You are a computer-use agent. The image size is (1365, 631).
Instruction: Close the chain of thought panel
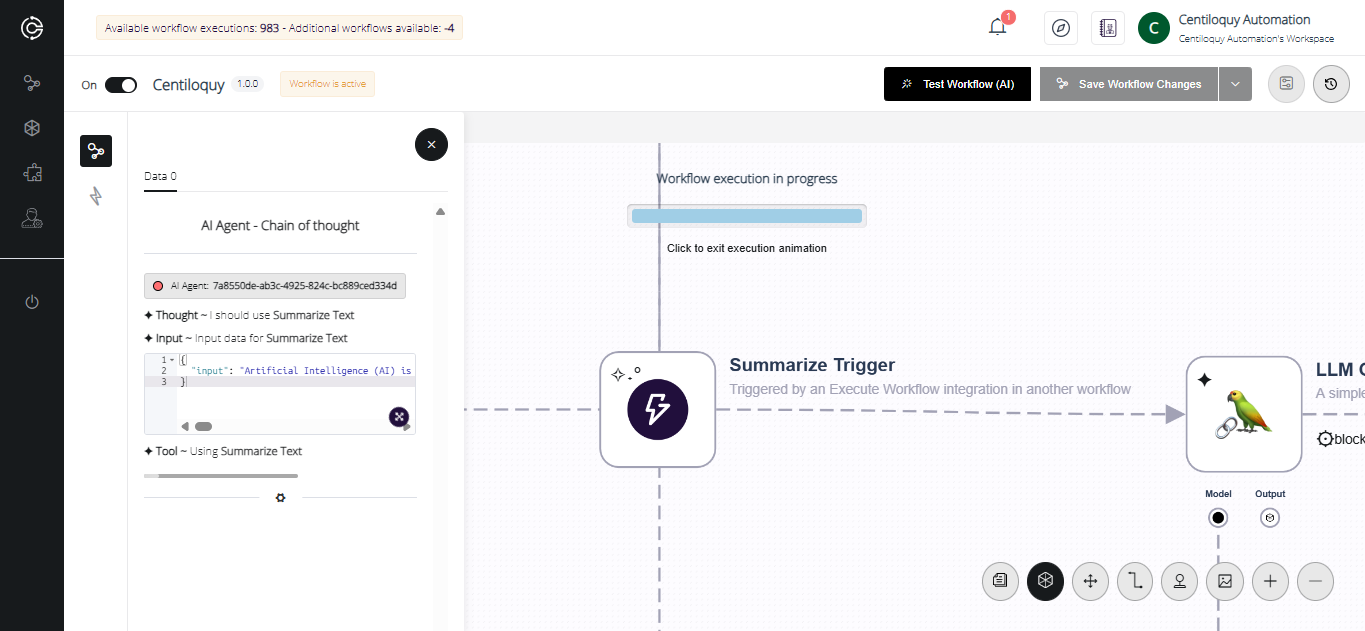431,145
